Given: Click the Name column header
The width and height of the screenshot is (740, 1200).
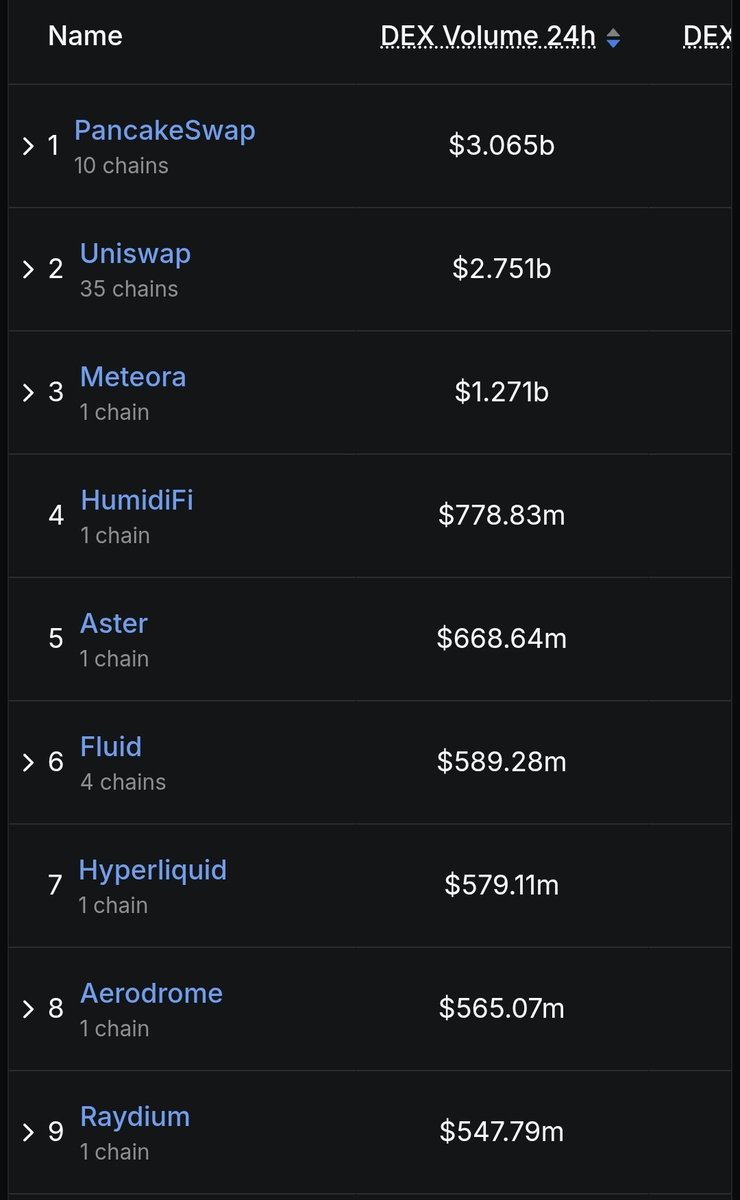Looking at the screenshot, I should coord(85,36).
